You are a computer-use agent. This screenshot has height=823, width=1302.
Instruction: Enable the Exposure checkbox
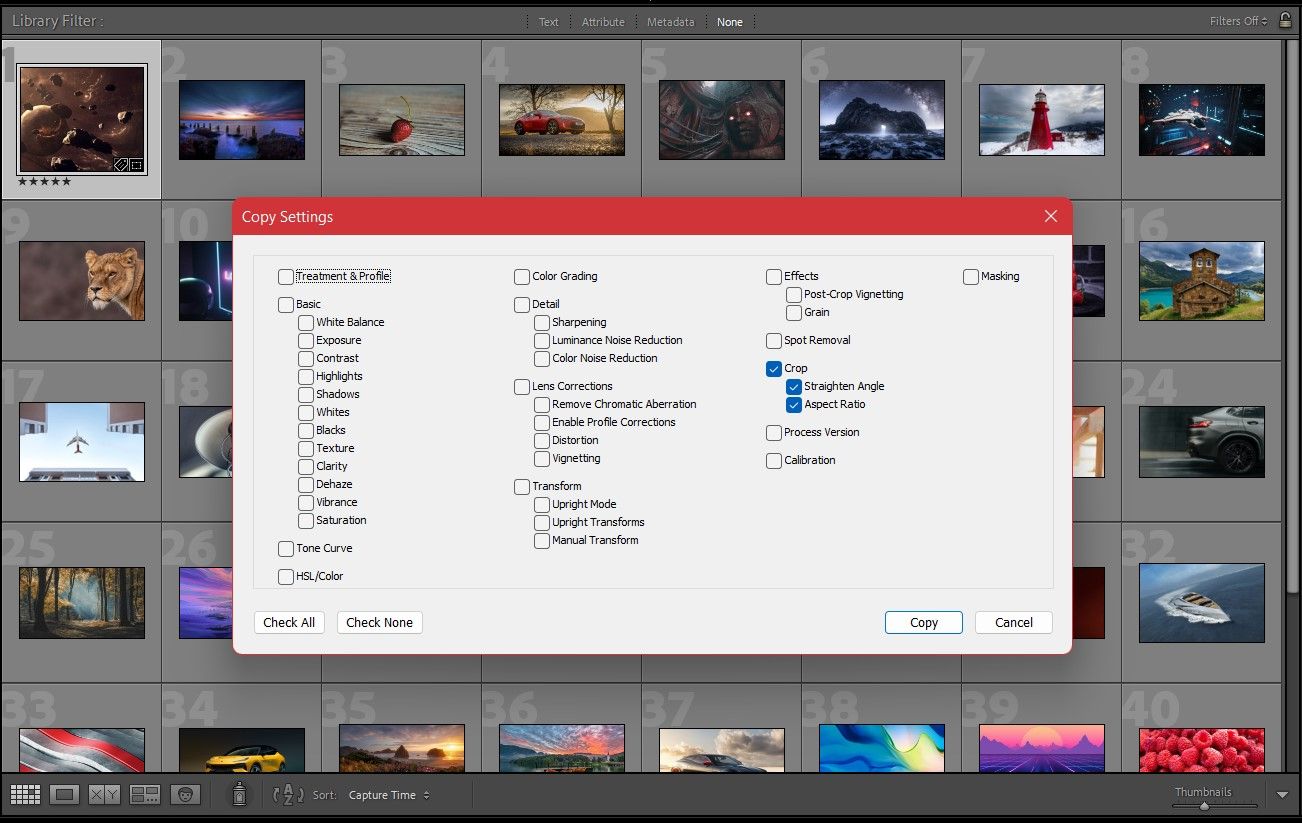click(x=305, y=340)
